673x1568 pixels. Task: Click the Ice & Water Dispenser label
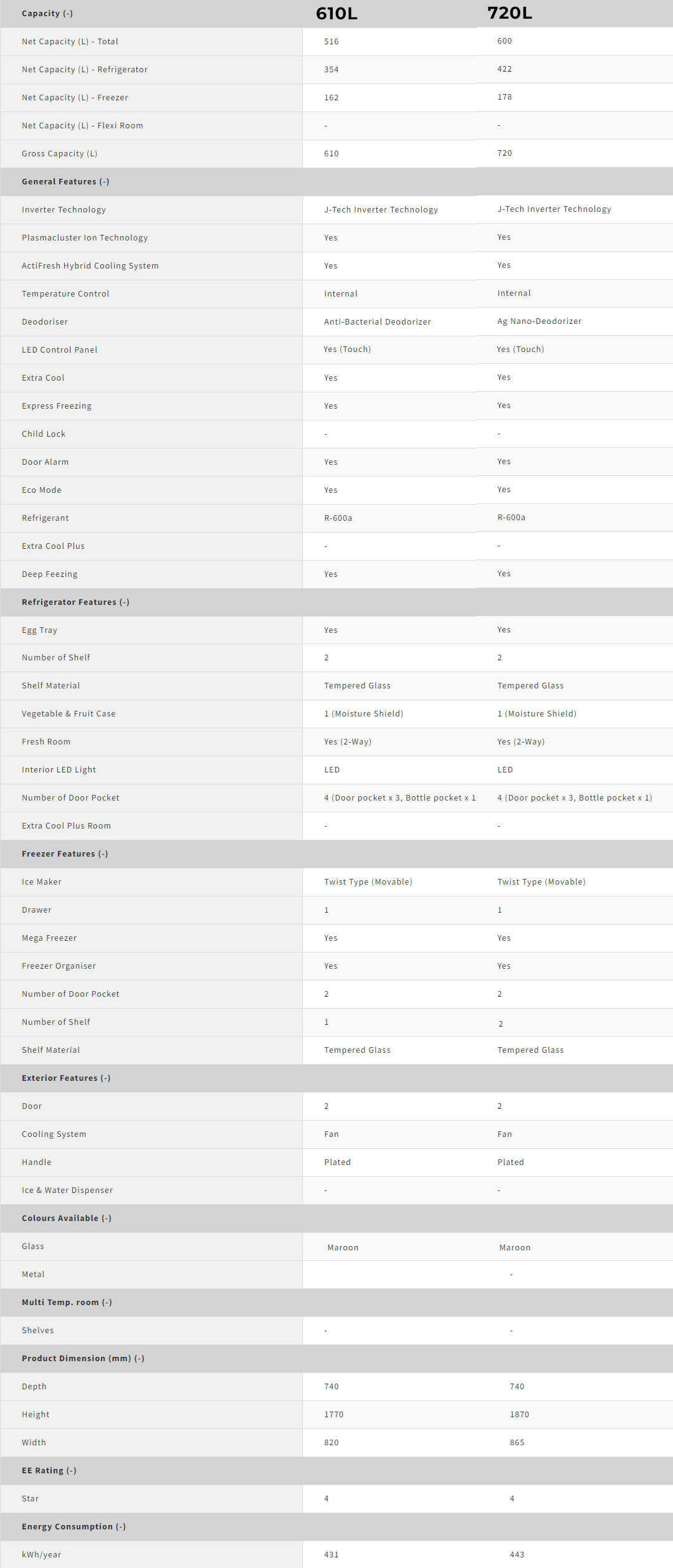tap(67, 1190)
